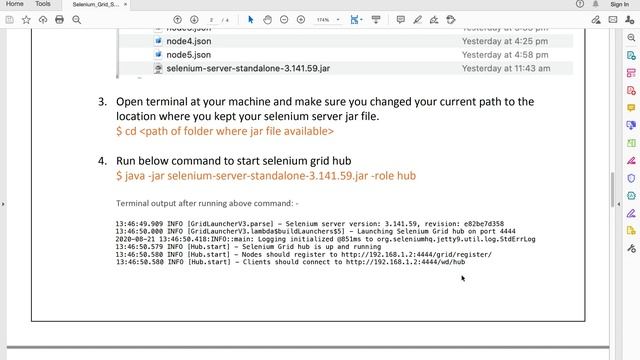
Task: Zoom out with the minus circle
Action: click(284, 20)
